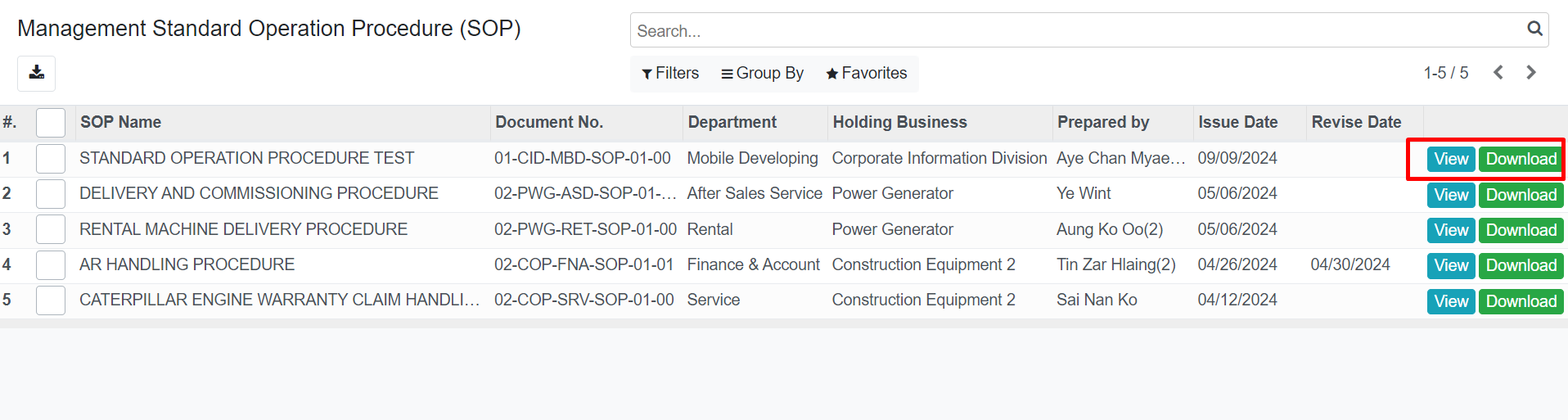Sort by the Prepared by column header

click(x=1103, y=122)
